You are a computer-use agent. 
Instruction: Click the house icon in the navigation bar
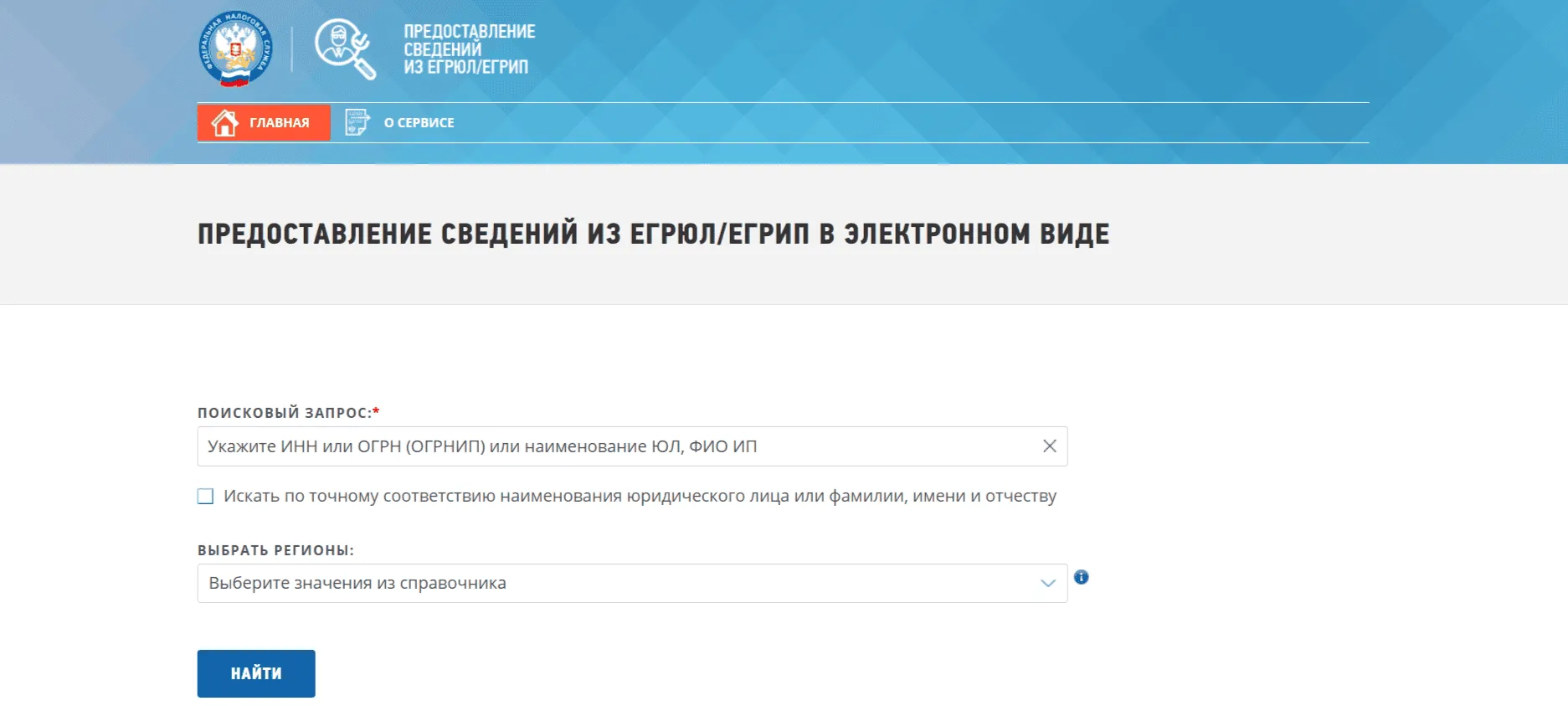click(x=224, y=122)
